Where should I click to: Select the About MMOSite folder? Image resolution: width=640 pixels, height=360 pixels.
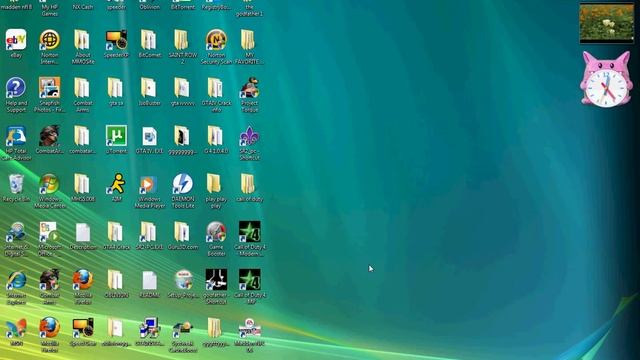click(x=82, y=40)
